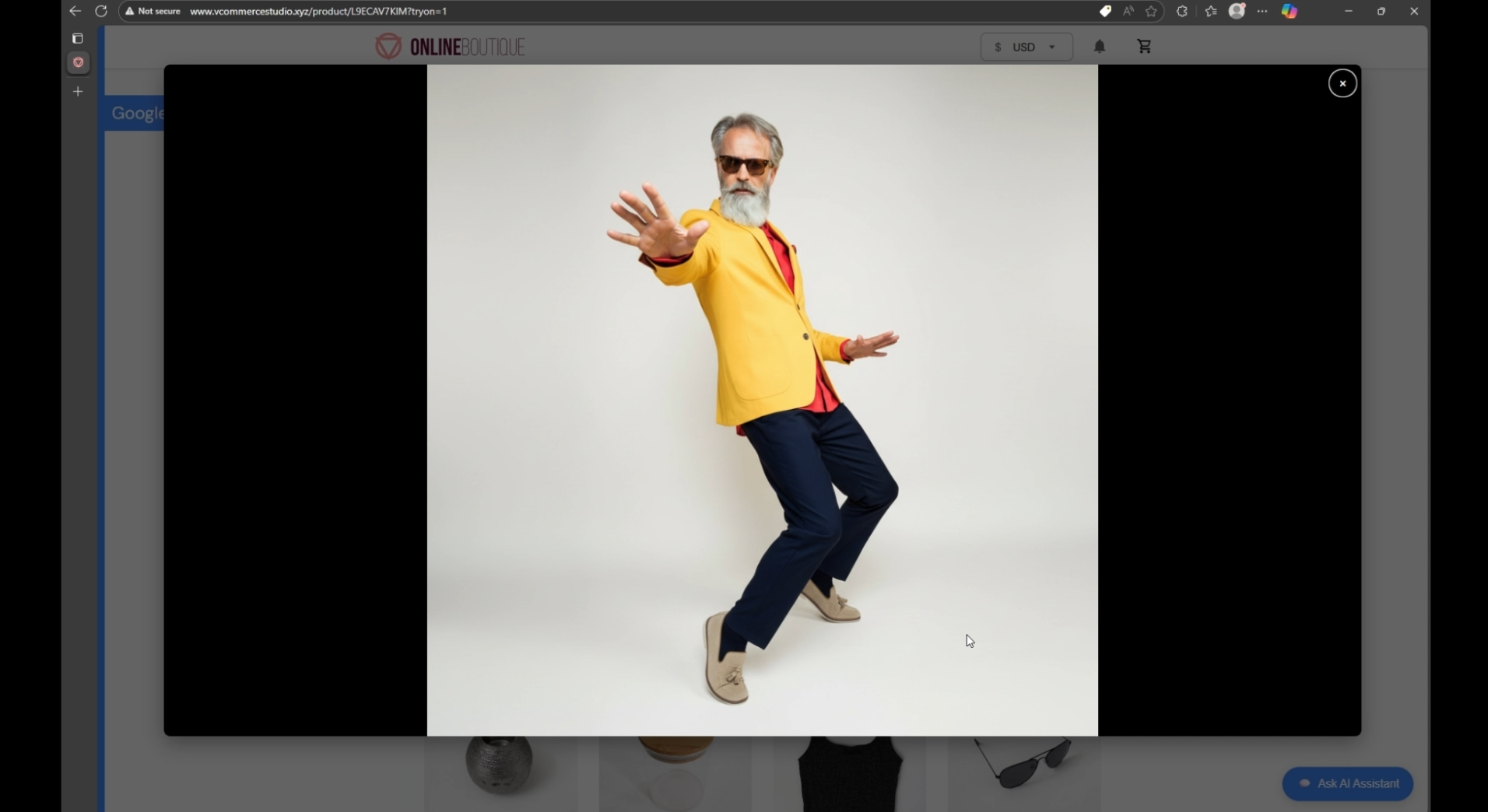Open the browser profile avatar
1488x812 pixels.
point(1237,11)
